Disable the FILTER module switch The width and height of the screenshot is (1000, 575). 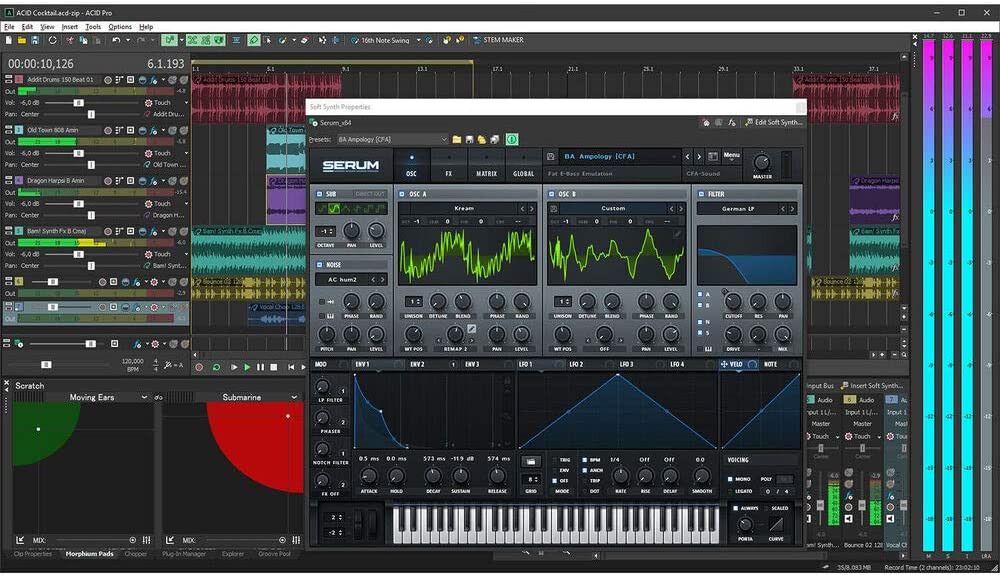[x=700, y=194]
